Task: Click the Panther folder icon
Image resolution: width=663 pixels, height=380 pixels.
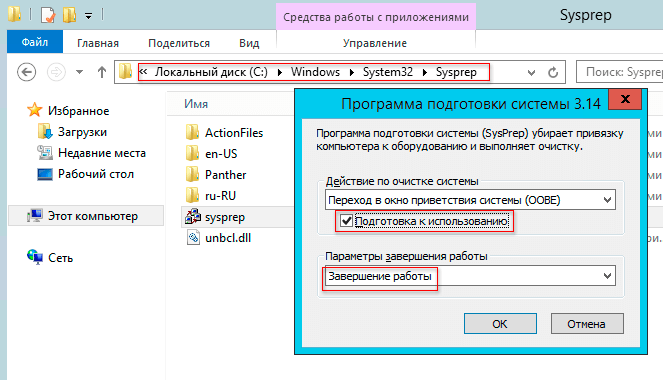Action: (192, 174)
